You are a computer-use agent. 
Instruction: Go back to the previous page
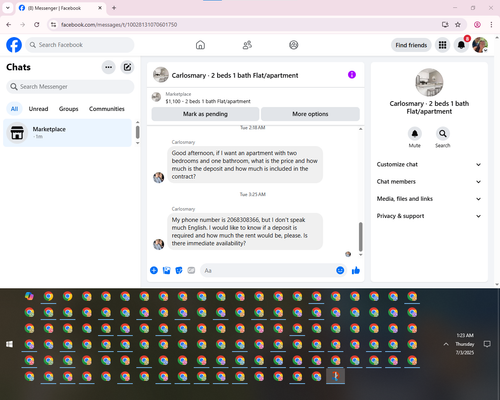[x=9, y=25]
